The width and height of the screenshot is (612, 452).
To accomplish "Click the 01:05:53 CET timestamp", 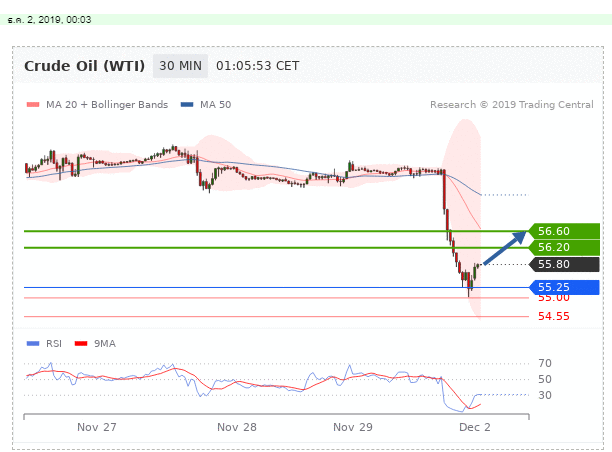I will 258,66.
